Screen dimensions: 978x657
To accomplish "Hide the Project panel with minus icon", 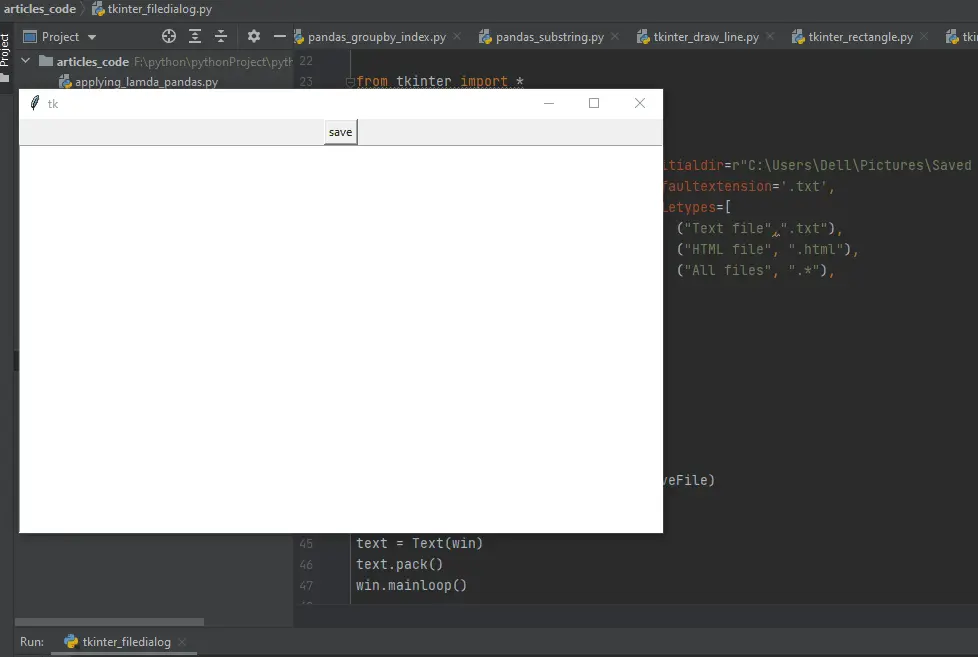I will 279,36.
